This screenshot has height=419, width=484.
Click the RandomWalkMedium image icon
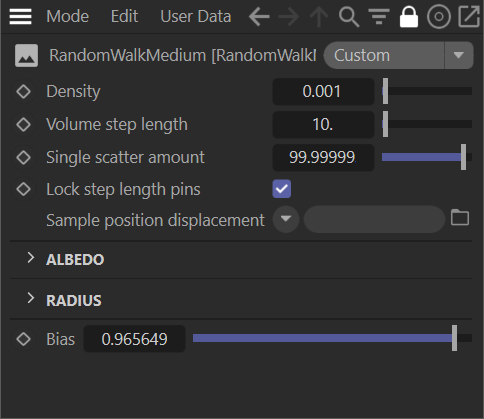click(x=26, y=55)
